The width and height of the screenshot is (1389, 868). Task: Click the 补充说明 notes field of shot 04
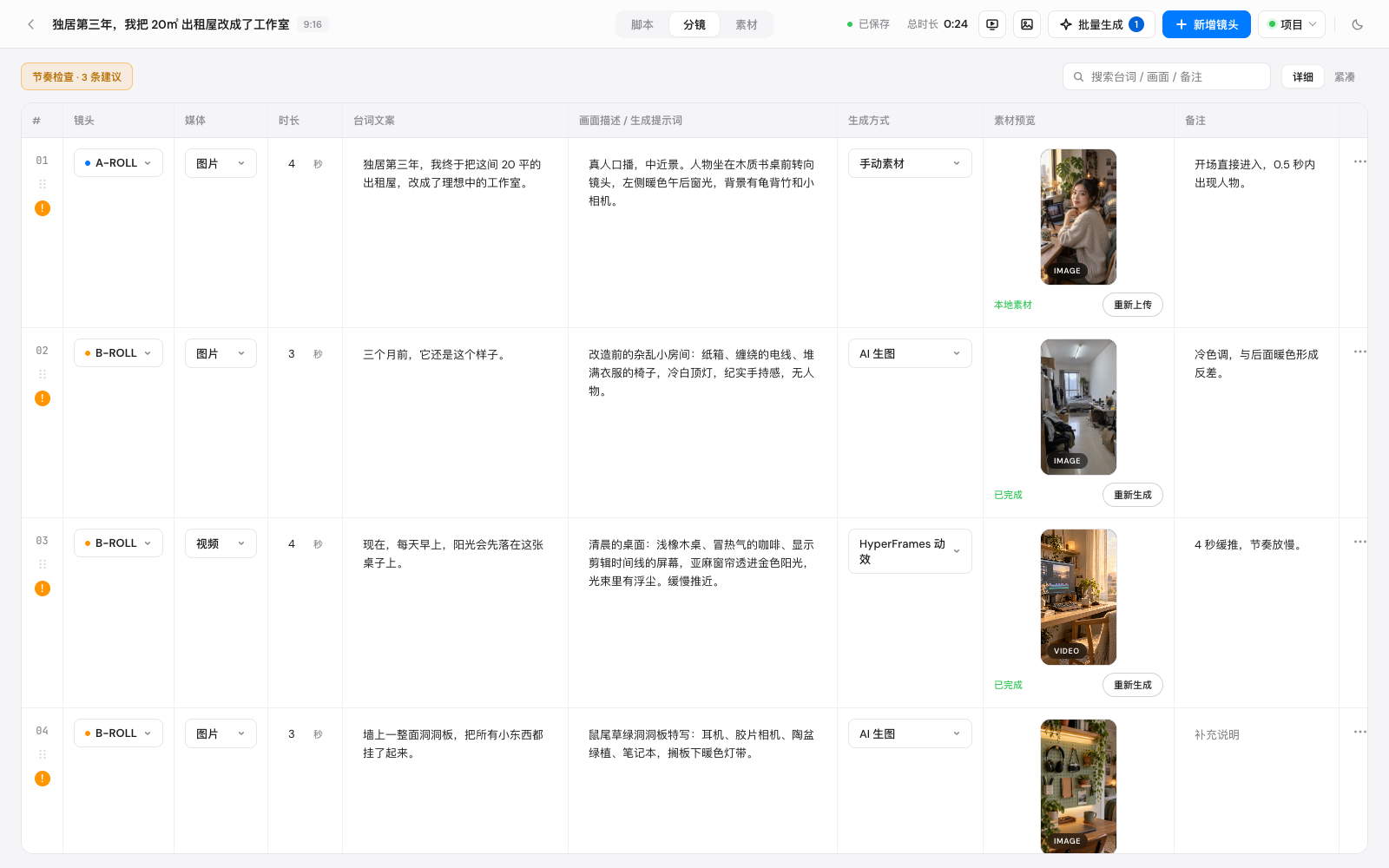point(1256,734)
